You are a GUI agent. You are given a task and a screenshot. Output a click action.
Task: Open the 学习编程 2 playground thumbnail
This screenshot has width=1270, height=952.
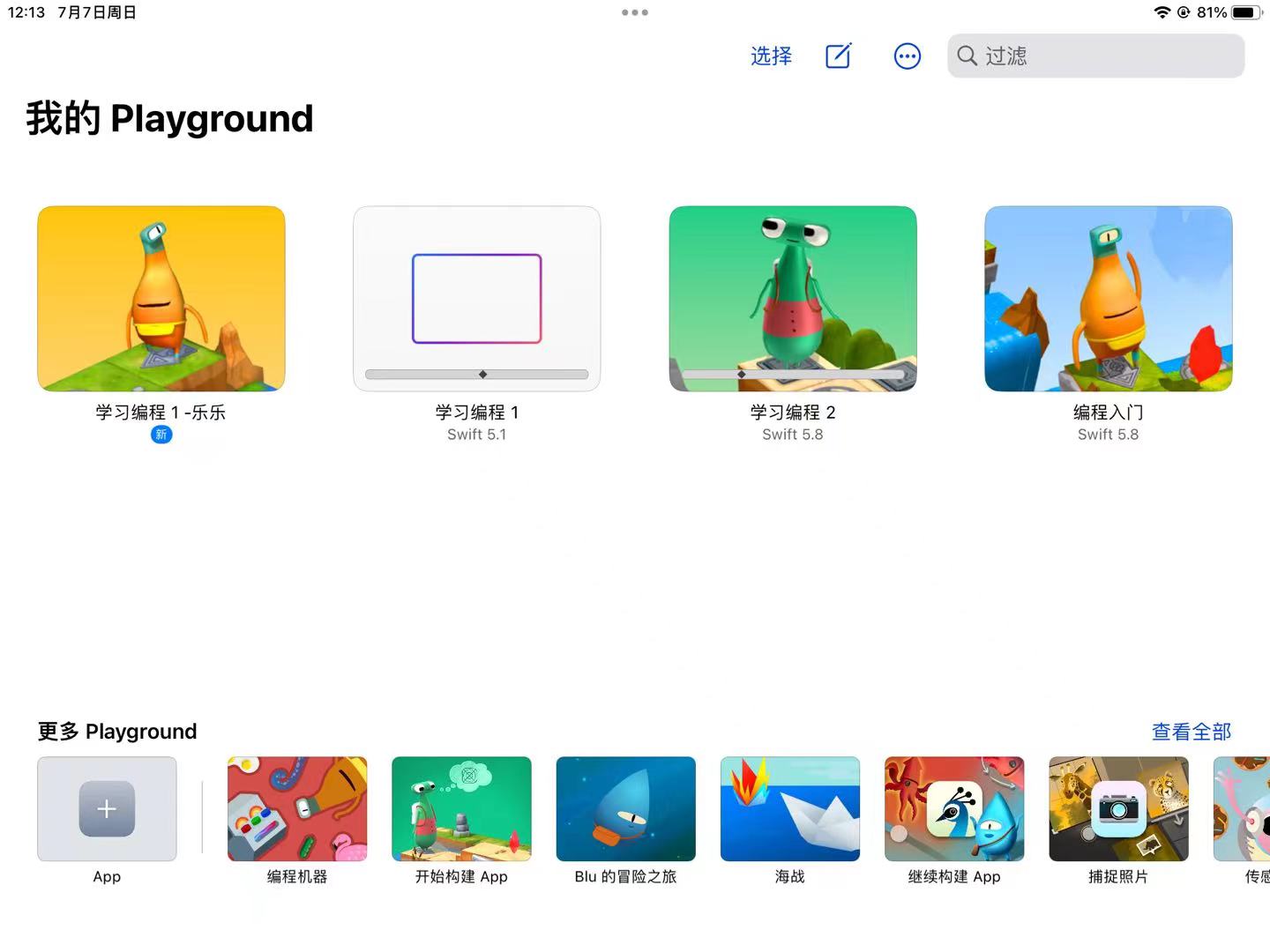point(793,299)
